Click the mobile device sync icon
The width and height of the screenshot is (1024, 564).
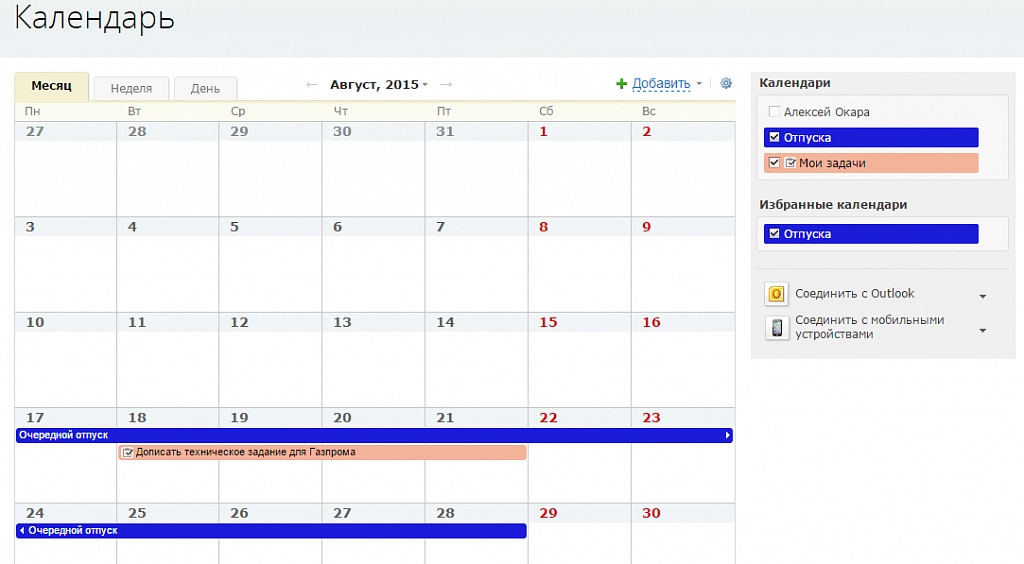click(777, 328)
